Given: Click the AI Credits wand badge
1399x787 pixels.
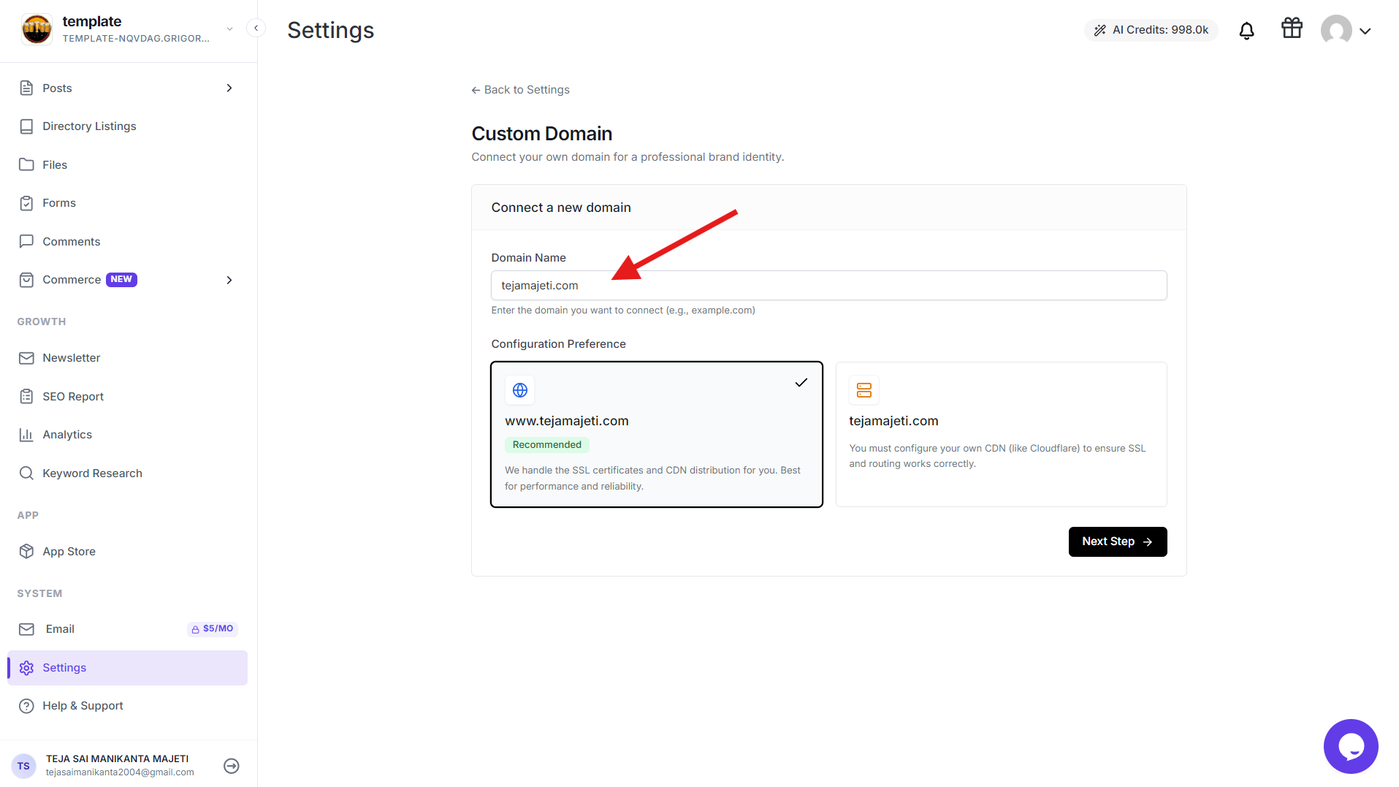Looking at the screenshot, I should pyautogui.click(x=1151, y=30).
